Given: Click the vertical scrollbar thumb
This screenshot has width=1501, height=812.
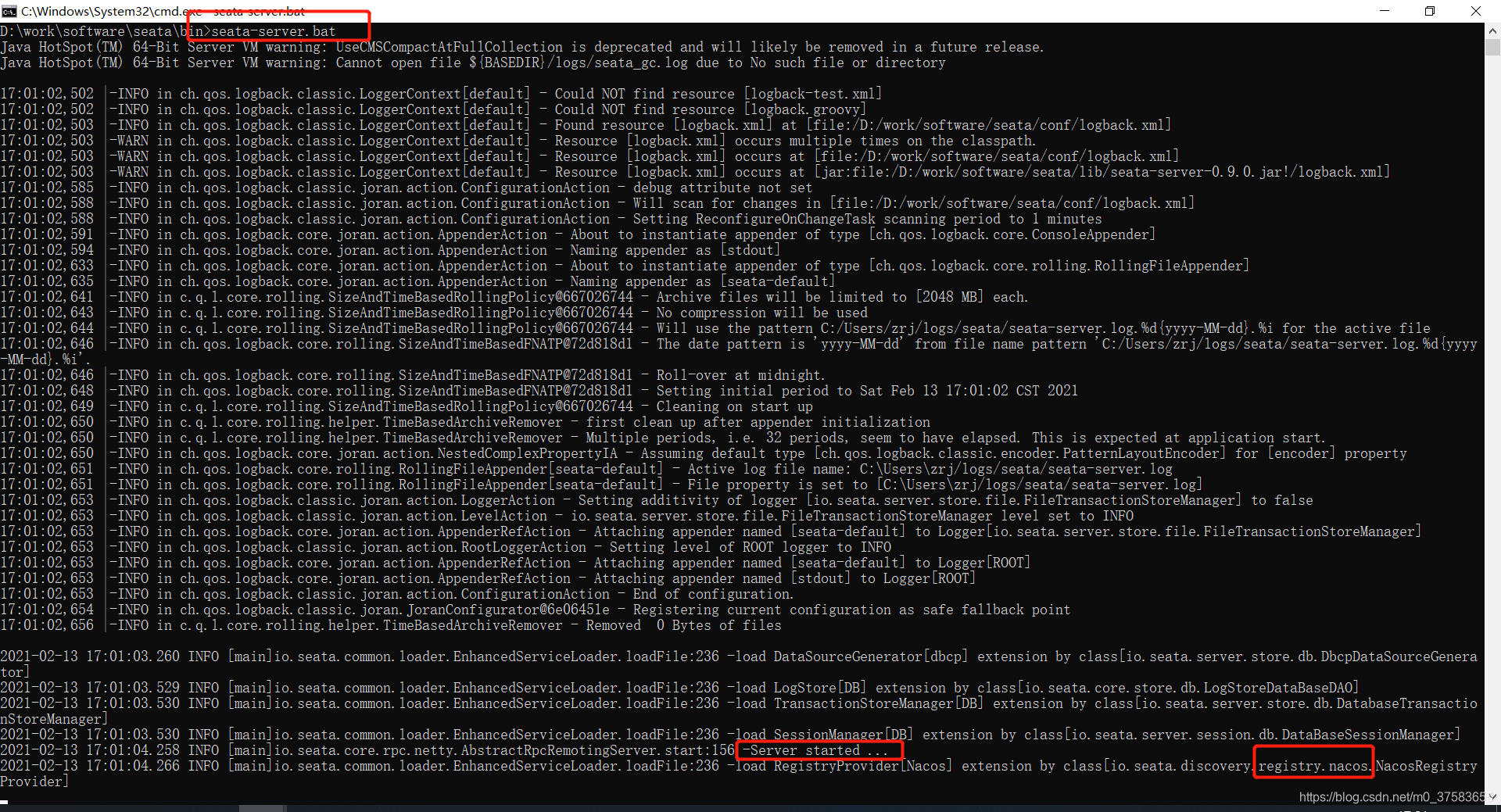Looking at the screenshot, I should [x=1492, y=48].
